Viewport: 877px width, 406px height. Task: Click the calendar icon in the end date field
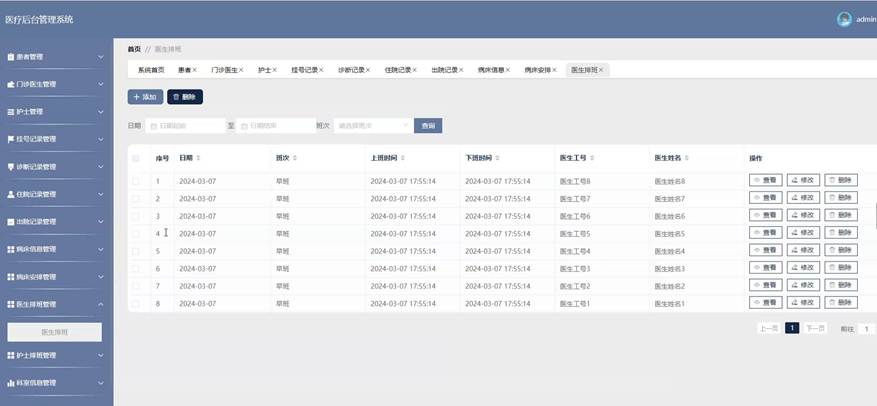(244, 126)
